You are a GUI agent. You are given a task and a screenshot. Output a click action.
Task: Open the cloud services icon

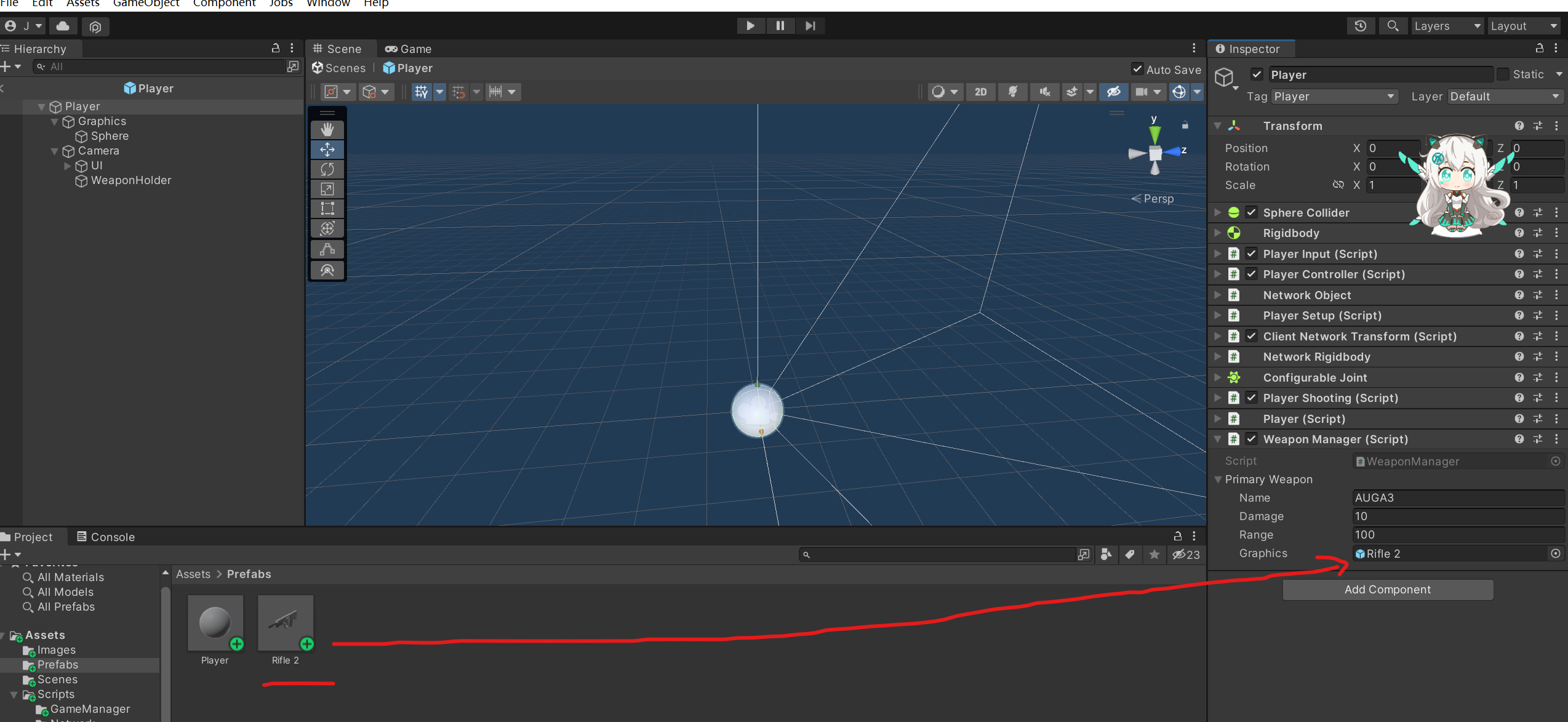pos(63,26)
